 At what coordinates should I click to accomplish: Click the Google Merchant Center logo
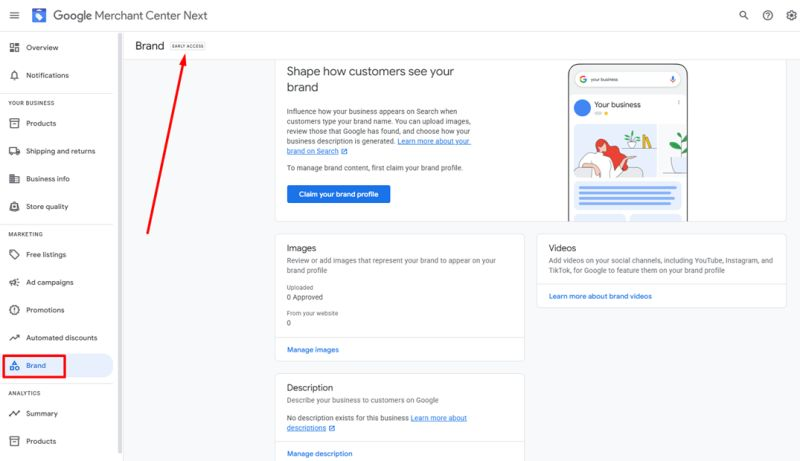(x=39, y=15)
